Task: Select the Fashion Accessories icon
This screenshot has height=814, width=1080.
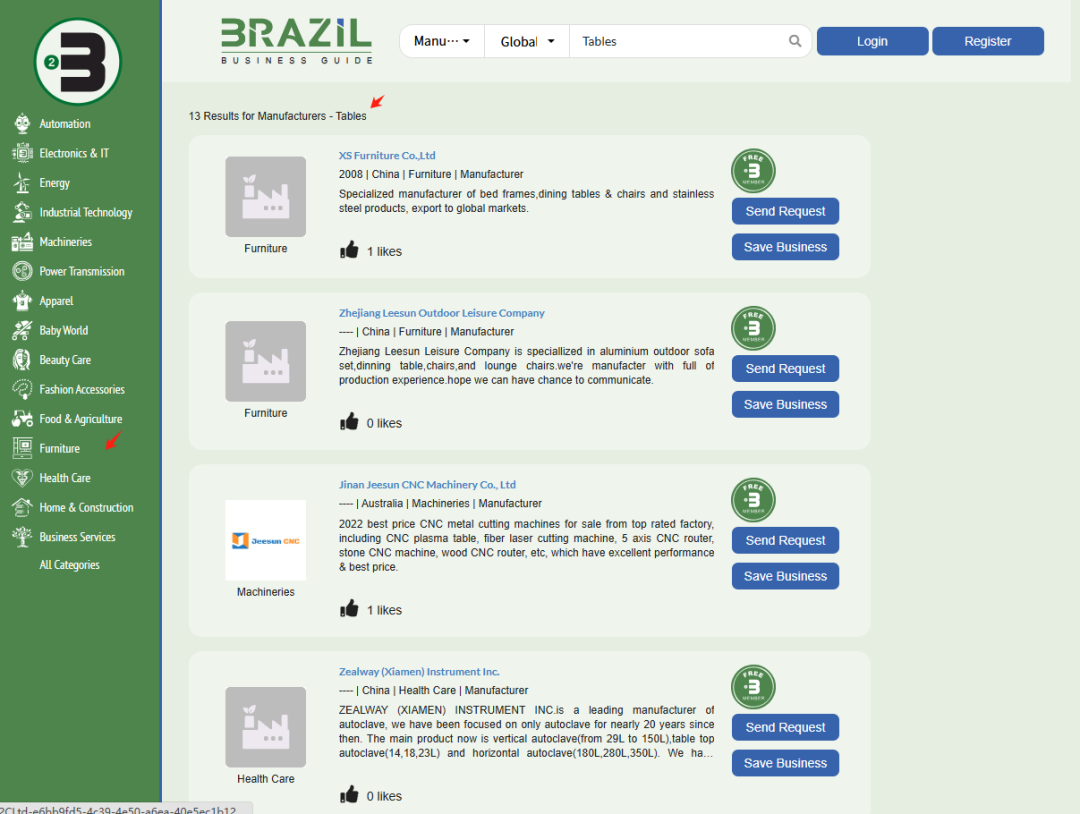Action: pos(22,389)
